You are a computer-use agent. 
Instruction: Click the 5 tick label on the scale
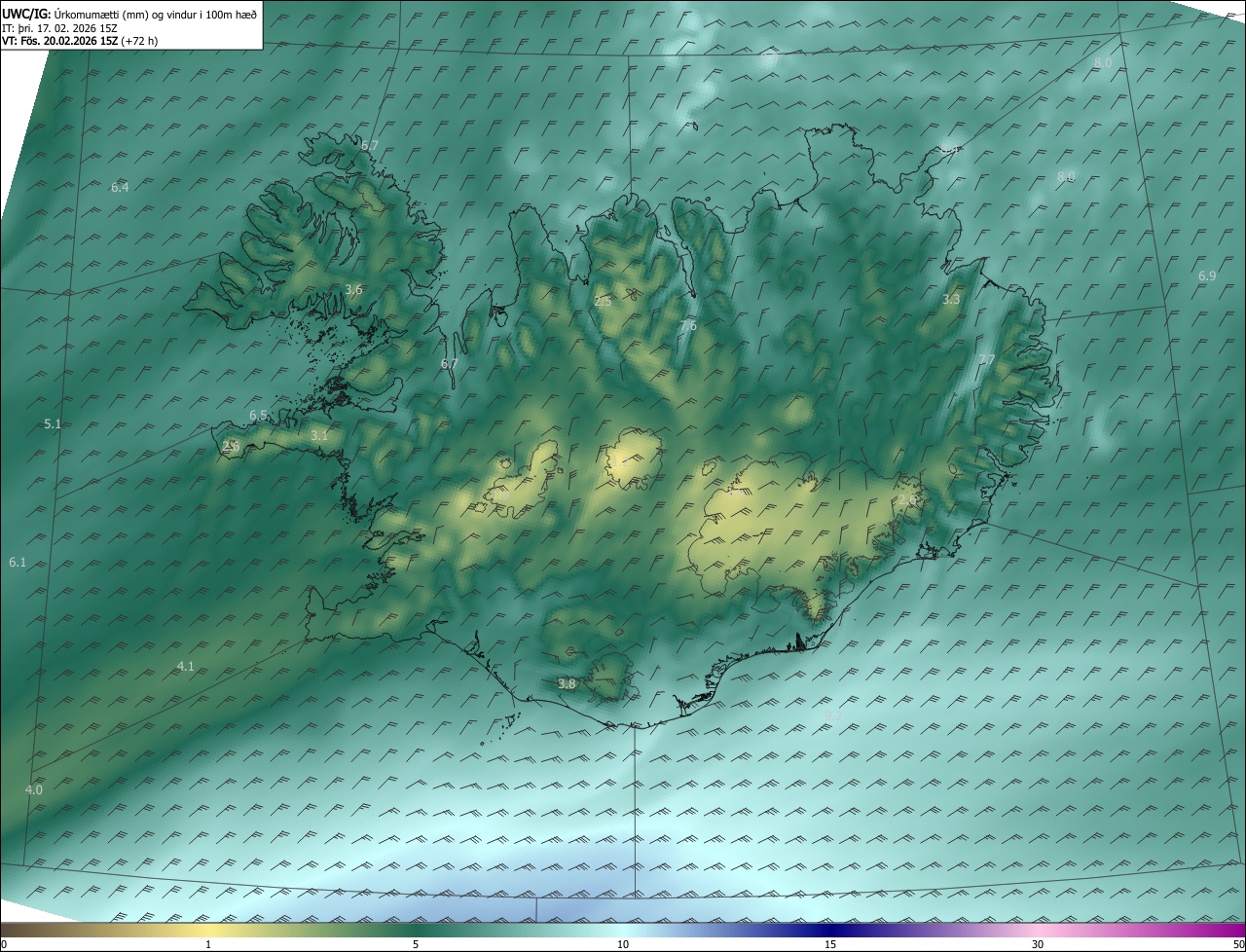pyautogui.click(x=416, y=944)
